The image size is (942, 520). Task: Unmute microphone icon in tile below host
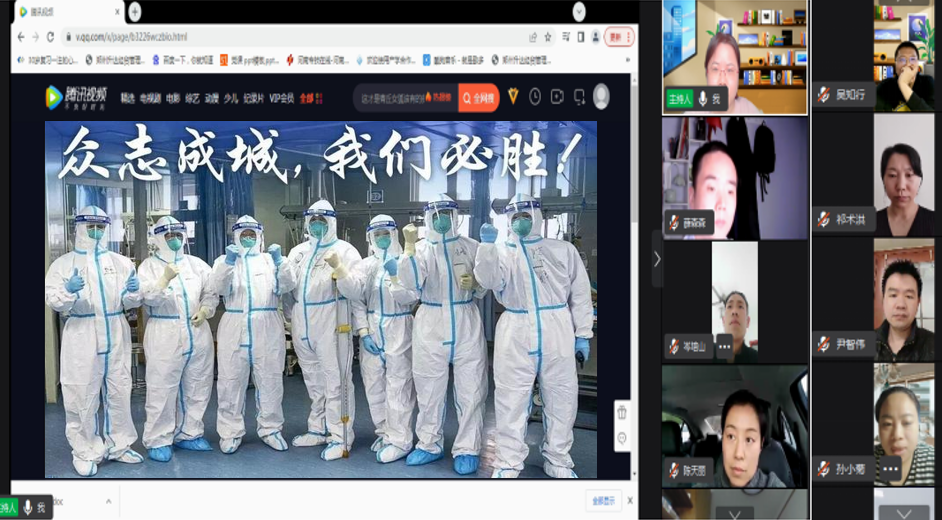coord(673,223)
